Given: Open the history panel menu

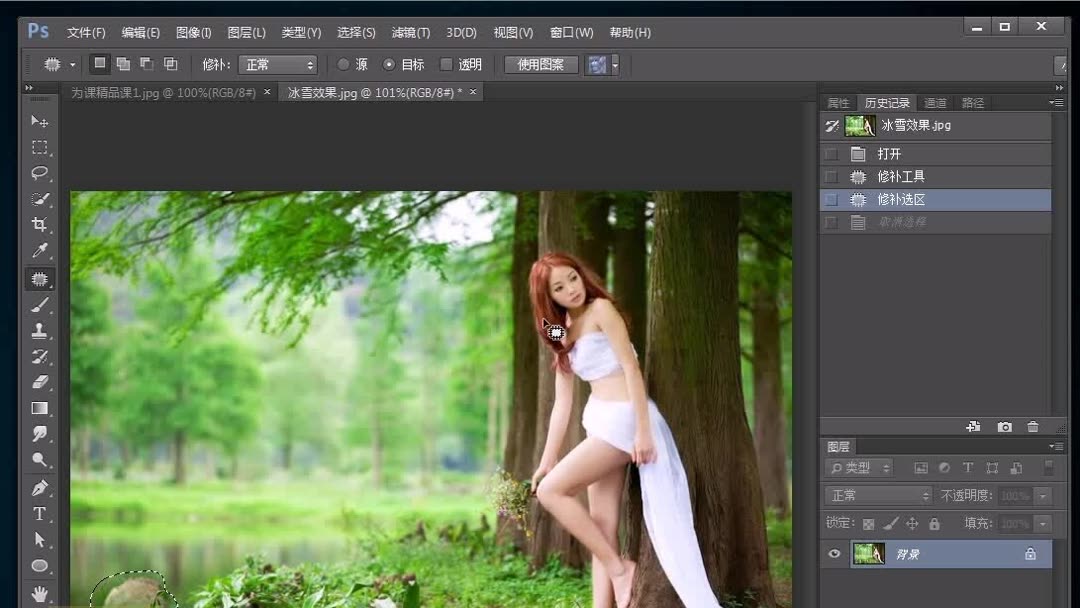Looking at the screenshot, I should tap(1055, 102).
